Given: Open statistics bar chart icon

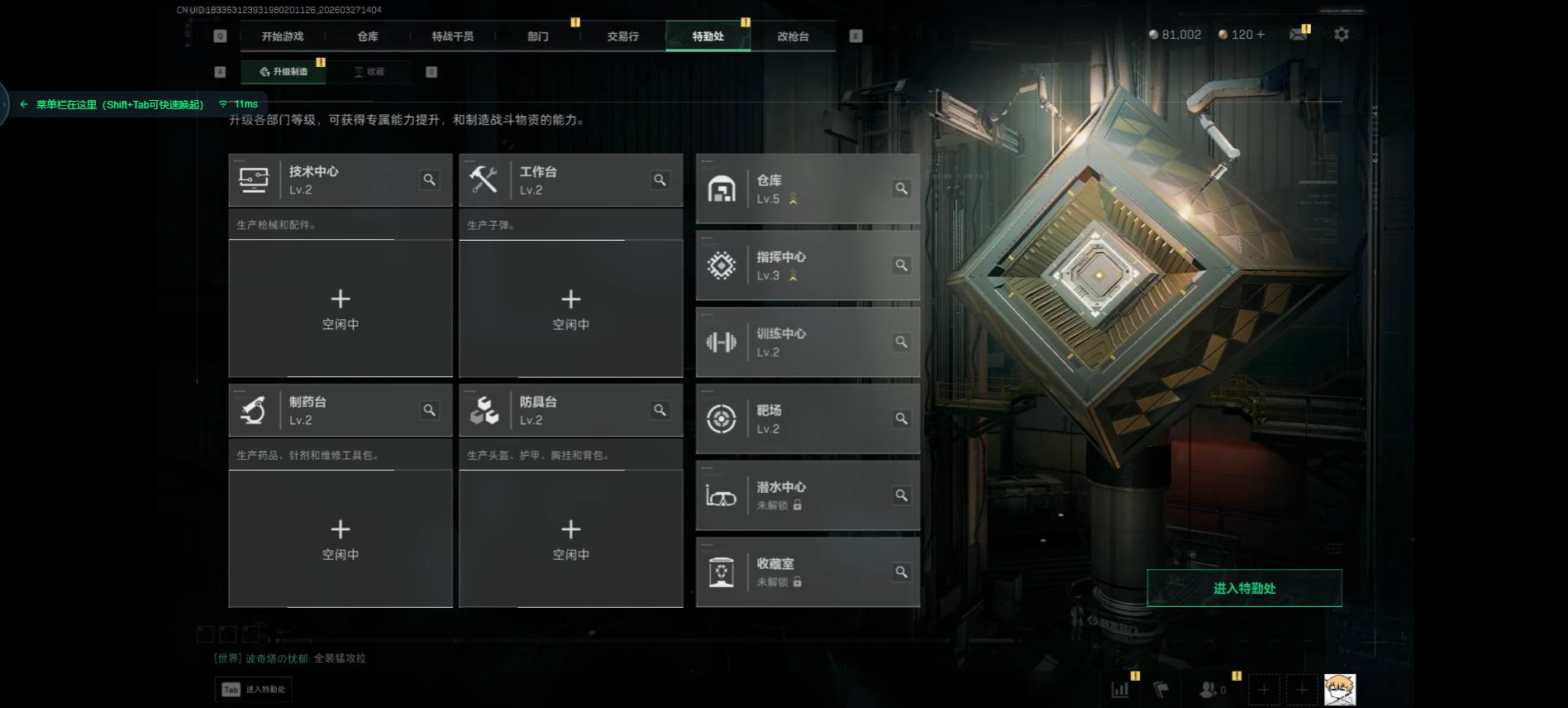Looking at the screenshot, I should [x=1120, y=689].
